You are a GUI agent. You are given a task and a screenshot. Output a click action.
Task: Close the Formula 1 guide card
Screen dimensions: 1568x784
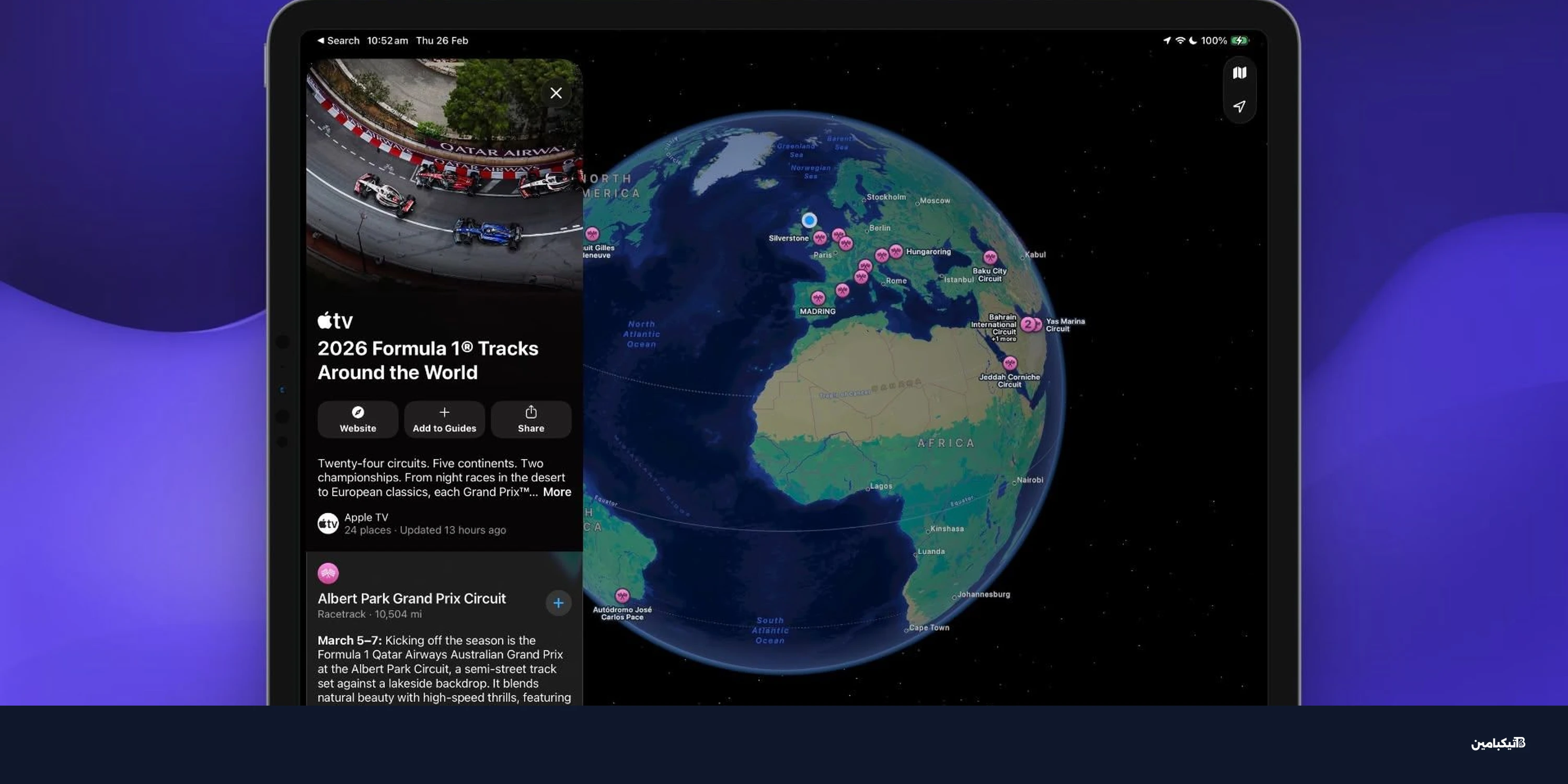pyautogui.click(x=556, y=93)
